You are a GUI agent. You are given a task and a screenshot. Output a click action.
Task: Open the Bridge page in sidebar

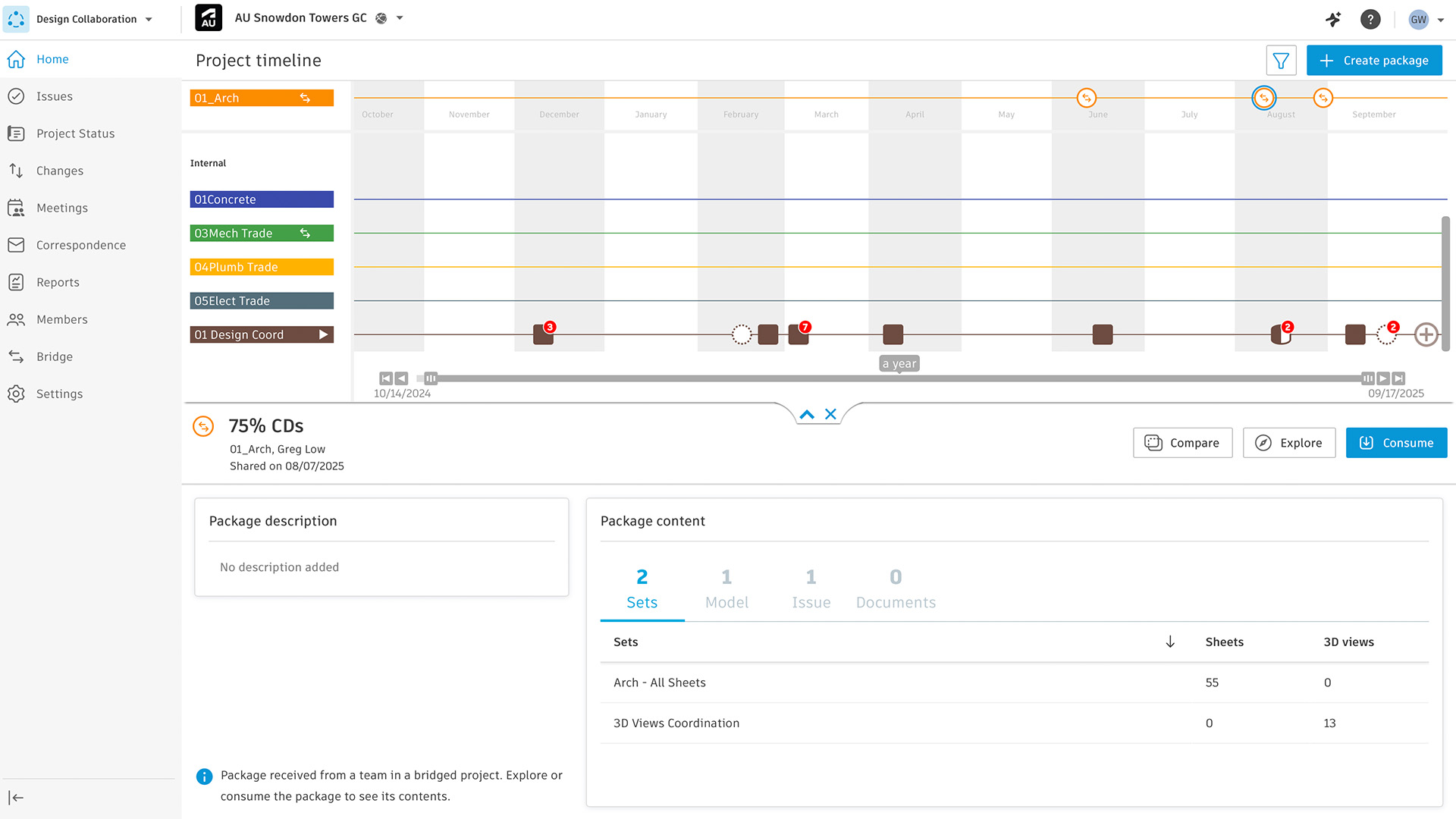click(55, 356)
